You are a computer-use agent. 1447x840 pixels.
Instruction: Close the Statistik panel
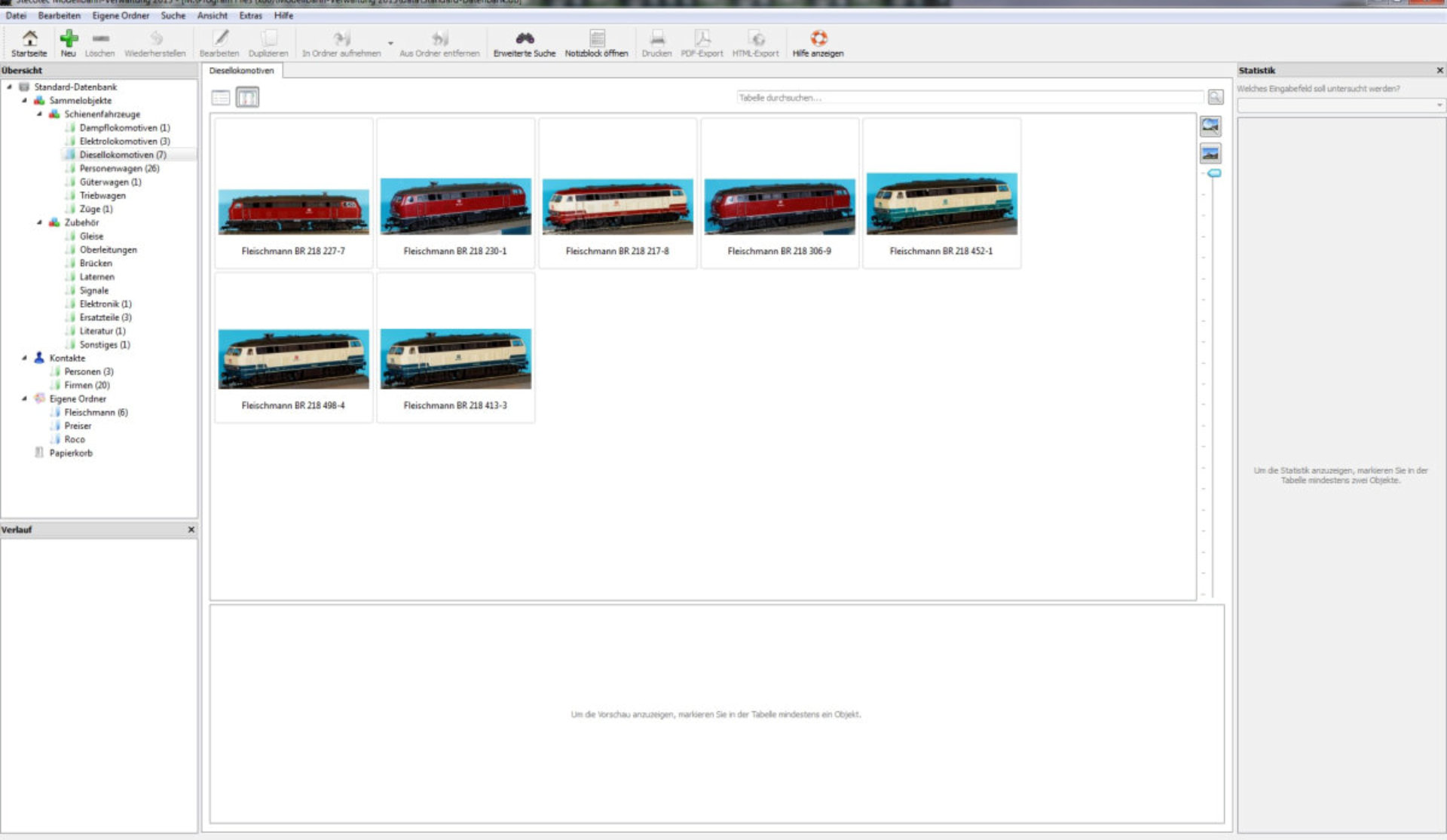pos(1439,70)
